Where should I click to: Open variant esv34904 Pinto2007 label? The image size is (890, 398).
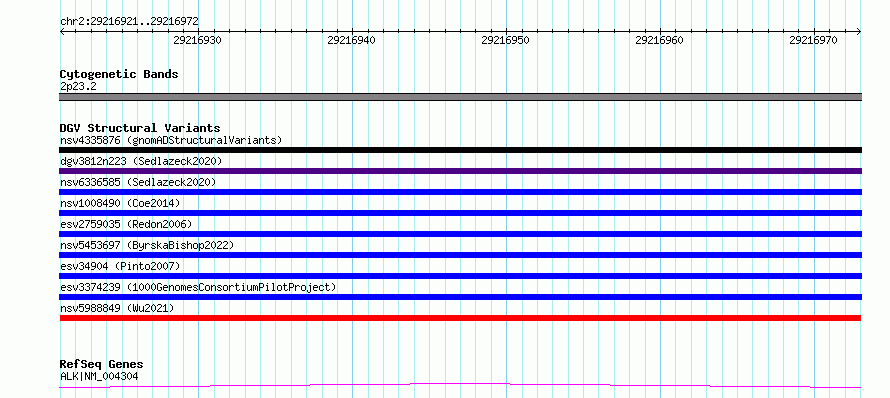tap(120, 266)
